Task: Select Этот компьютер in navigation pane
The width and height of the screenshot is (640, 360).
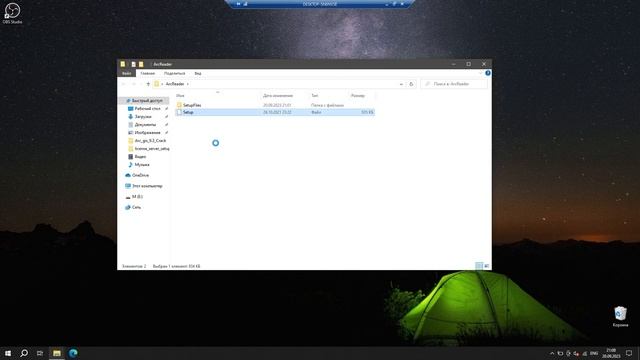Action: pyautogui.click(x=147, y=186)
